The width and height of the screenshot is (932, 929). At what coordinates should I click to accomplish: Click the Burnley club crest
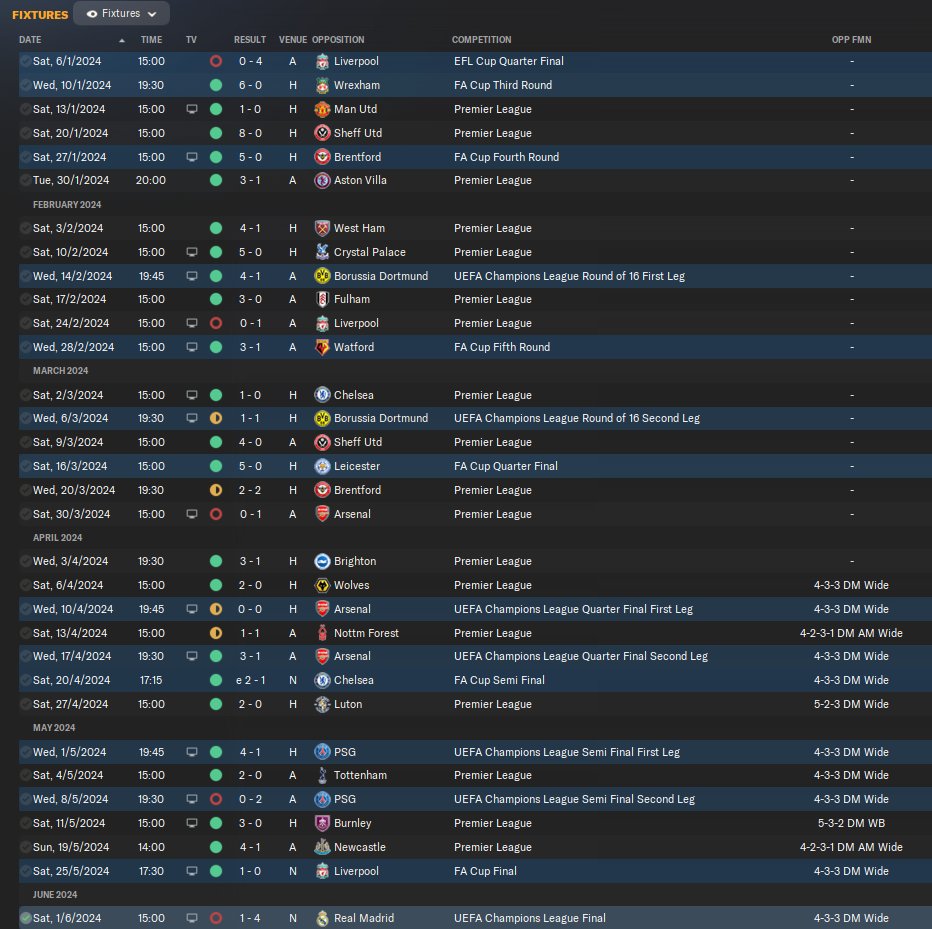pyautogui.click(x=322, y=823)
